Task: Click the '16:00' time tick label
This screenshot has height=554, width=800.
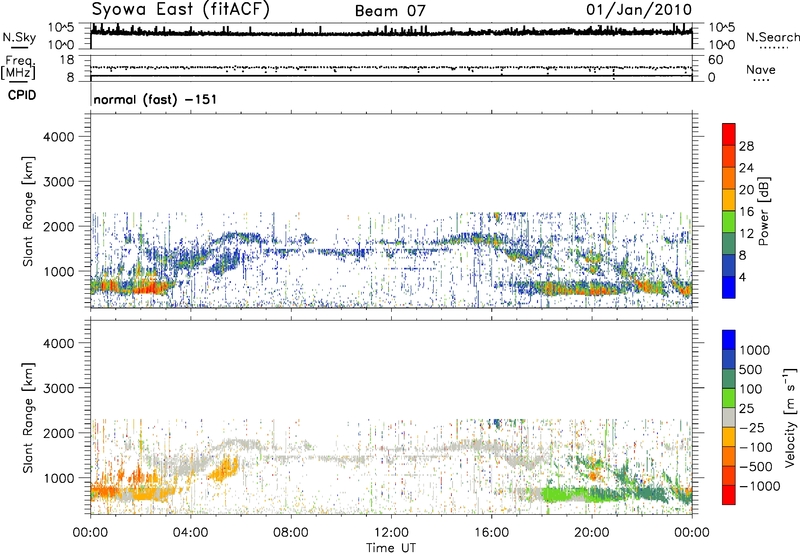Action: 491,533
